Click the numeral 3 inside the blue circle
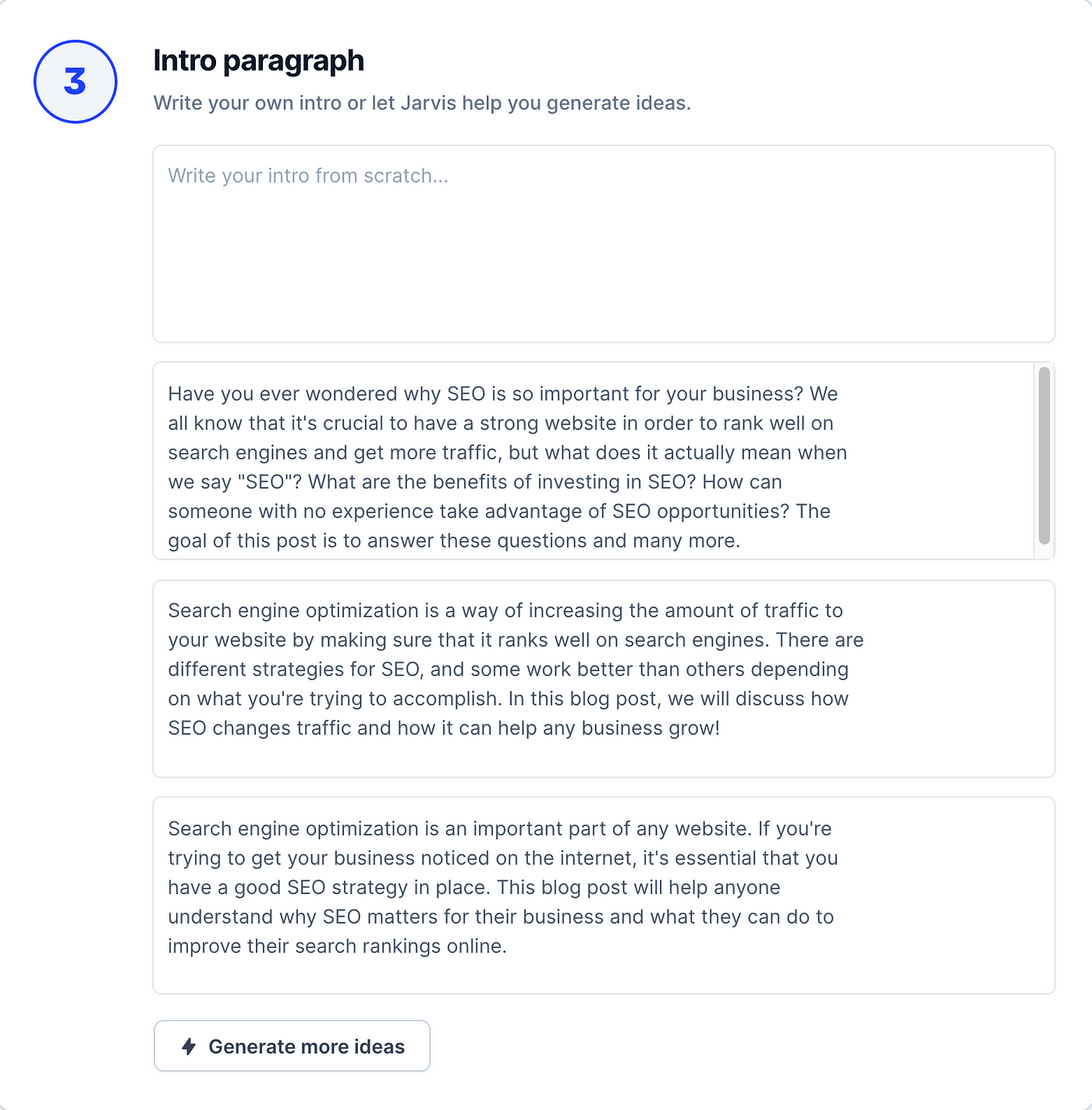The image size is (1092, 1110). click(x=75, y=82)
